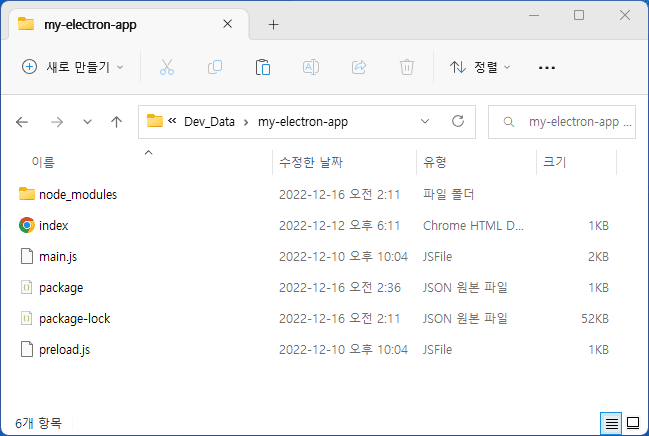Select the package-lock JSON file icon

[x=26, y=318]
